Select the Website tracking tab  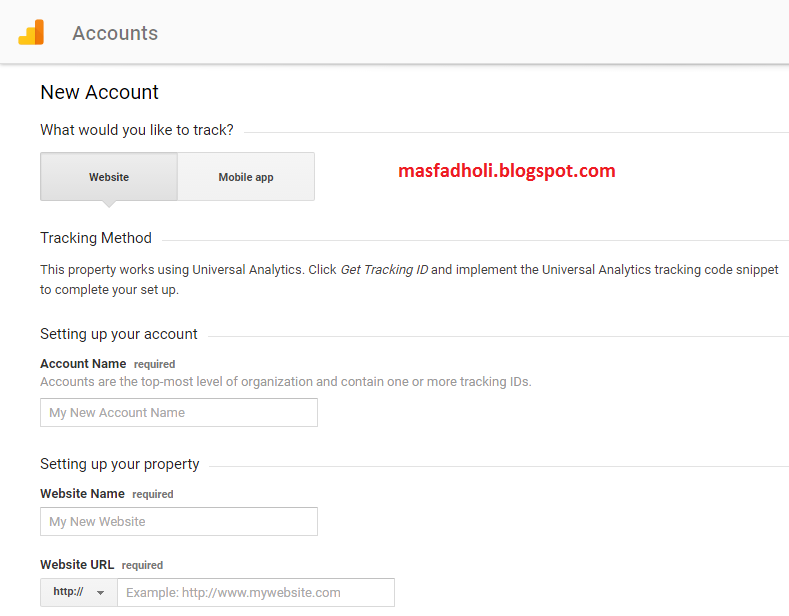pos(109,177)
